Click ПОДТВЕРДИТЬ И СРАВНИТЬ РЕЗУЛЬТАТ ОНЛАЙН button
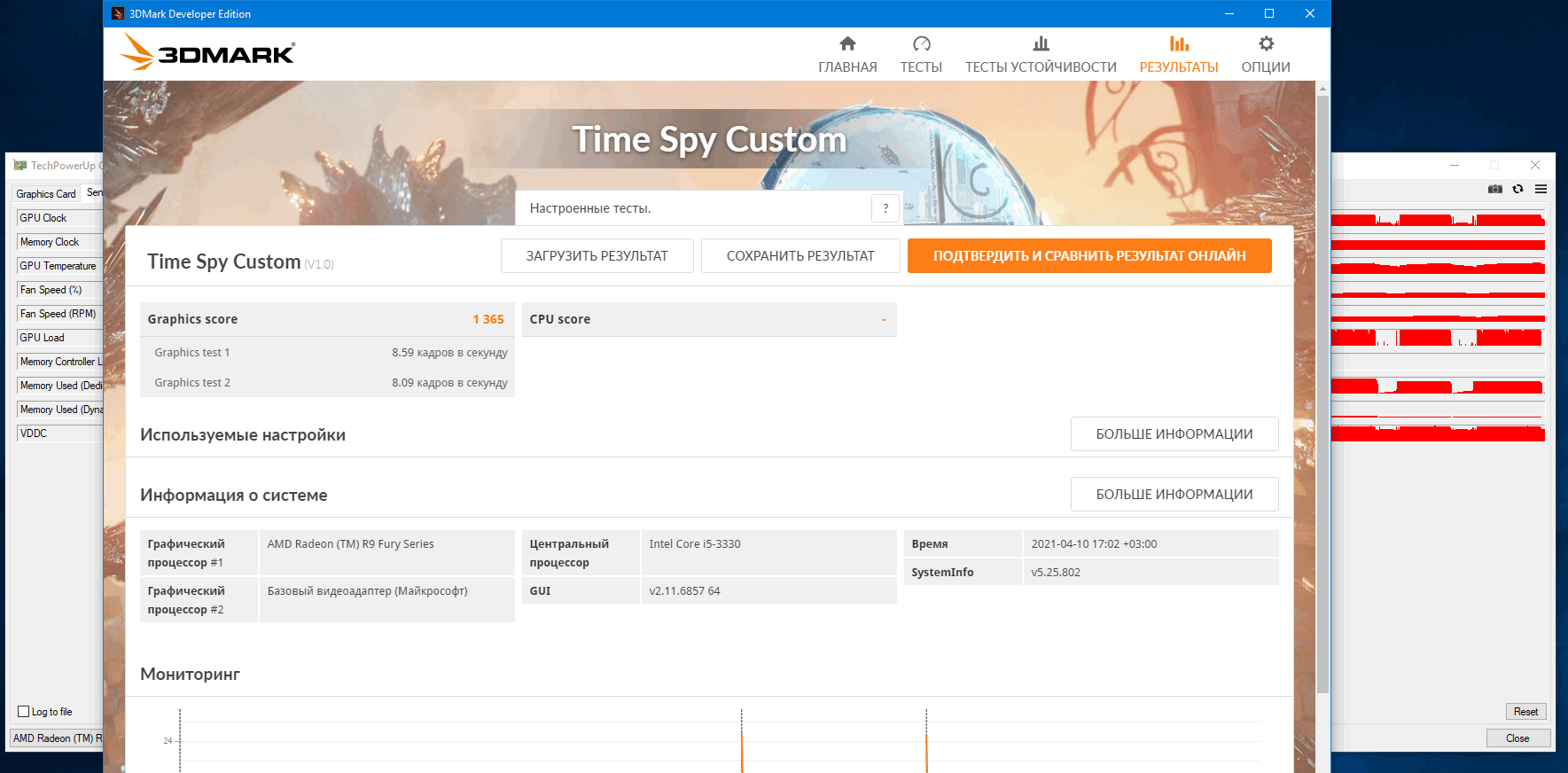The image size is (1568, 773). [x=1089, y=255]
